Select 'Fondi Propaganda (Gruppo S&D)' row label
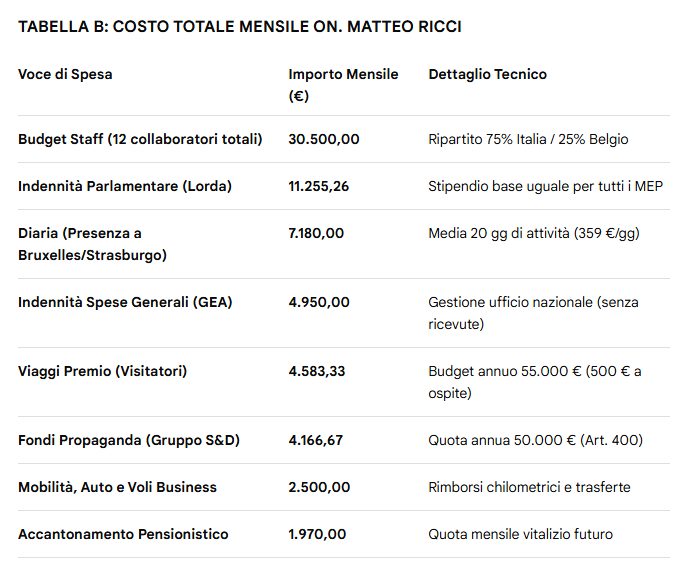 tap(129, 440)
